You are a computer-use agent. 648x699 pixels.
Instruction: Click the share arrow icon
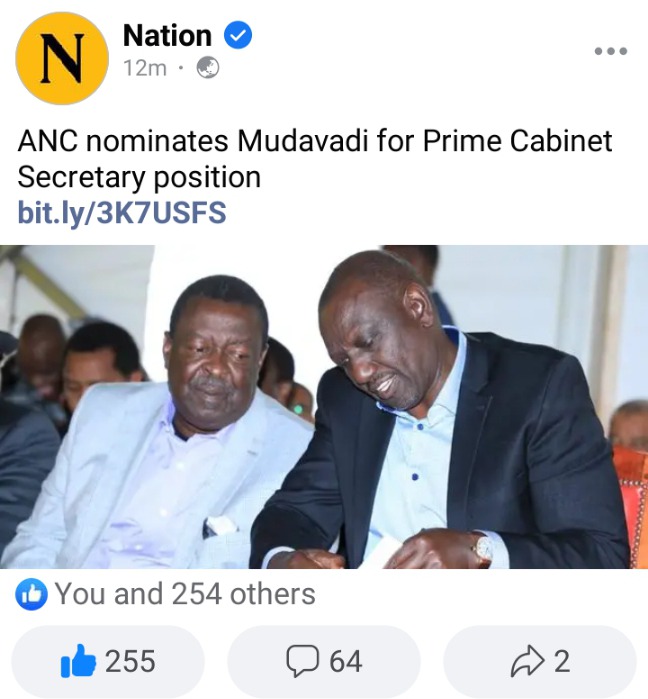(527, 661)
